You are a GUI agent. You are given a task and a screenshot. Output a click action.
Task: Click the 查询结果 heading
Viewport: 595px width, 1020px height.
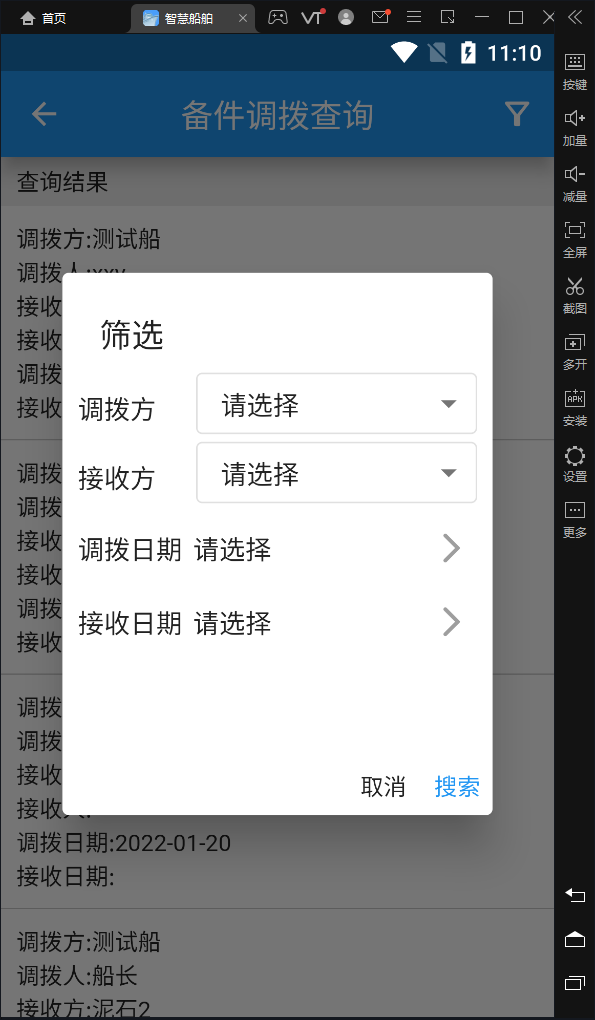pyautogui.click(x=62, y=182)
